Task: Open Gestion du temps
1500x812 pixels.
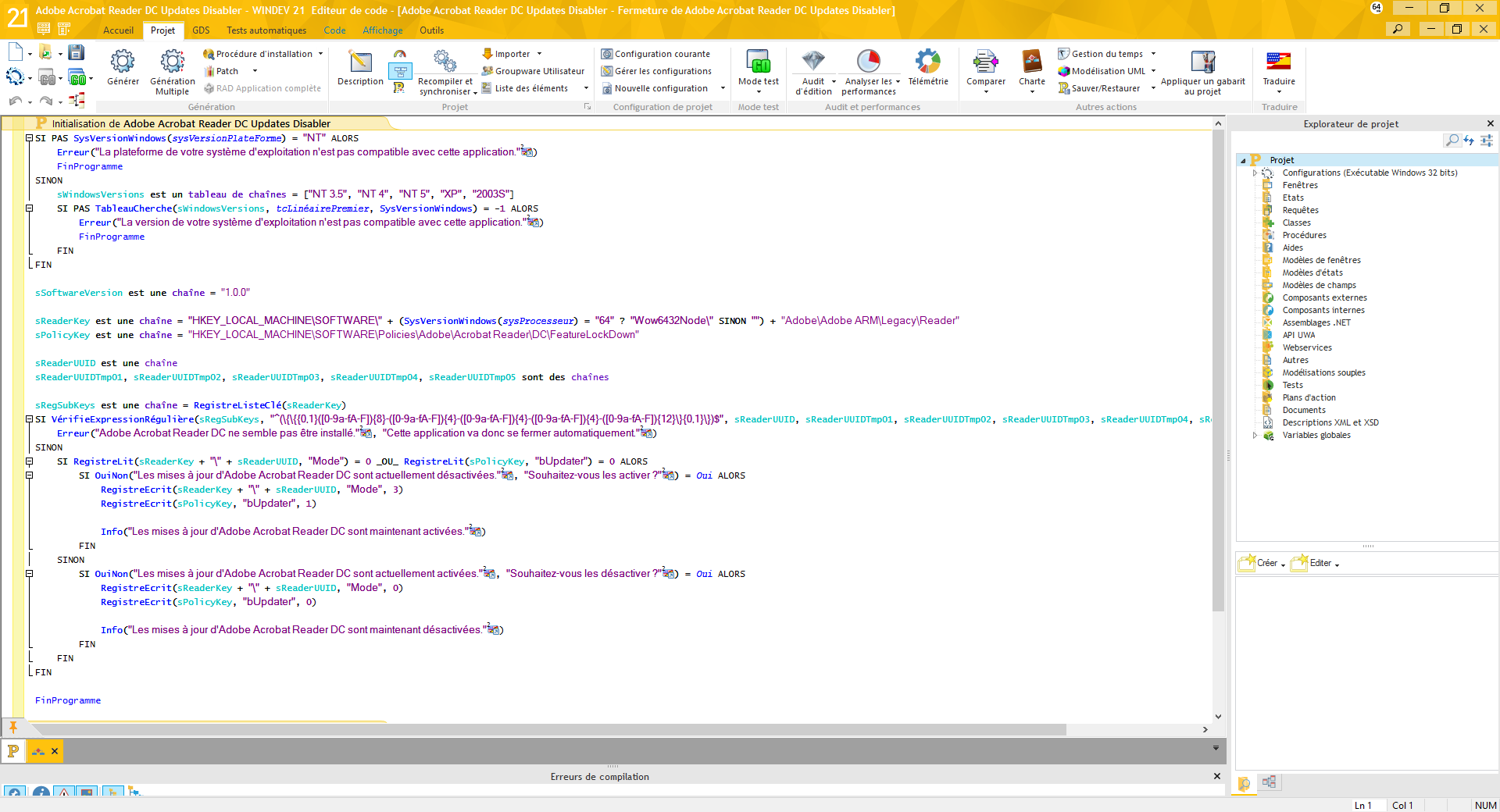Action: (1106, 54)
